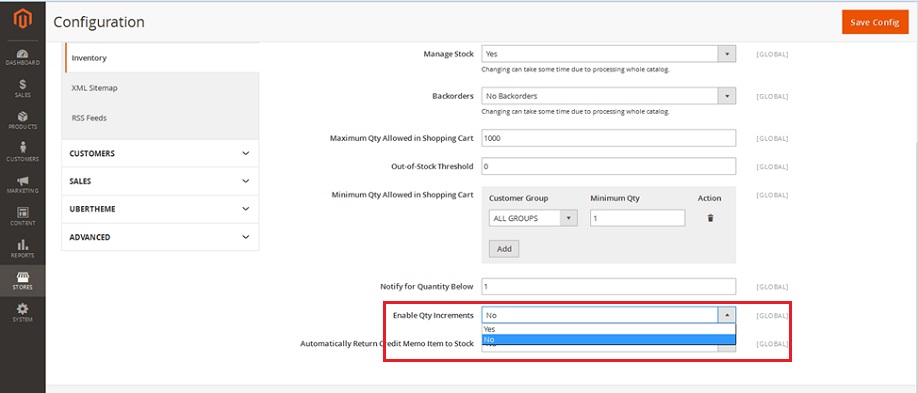Open the Content sidebar menu
The image size is (918, 393).
22,217
